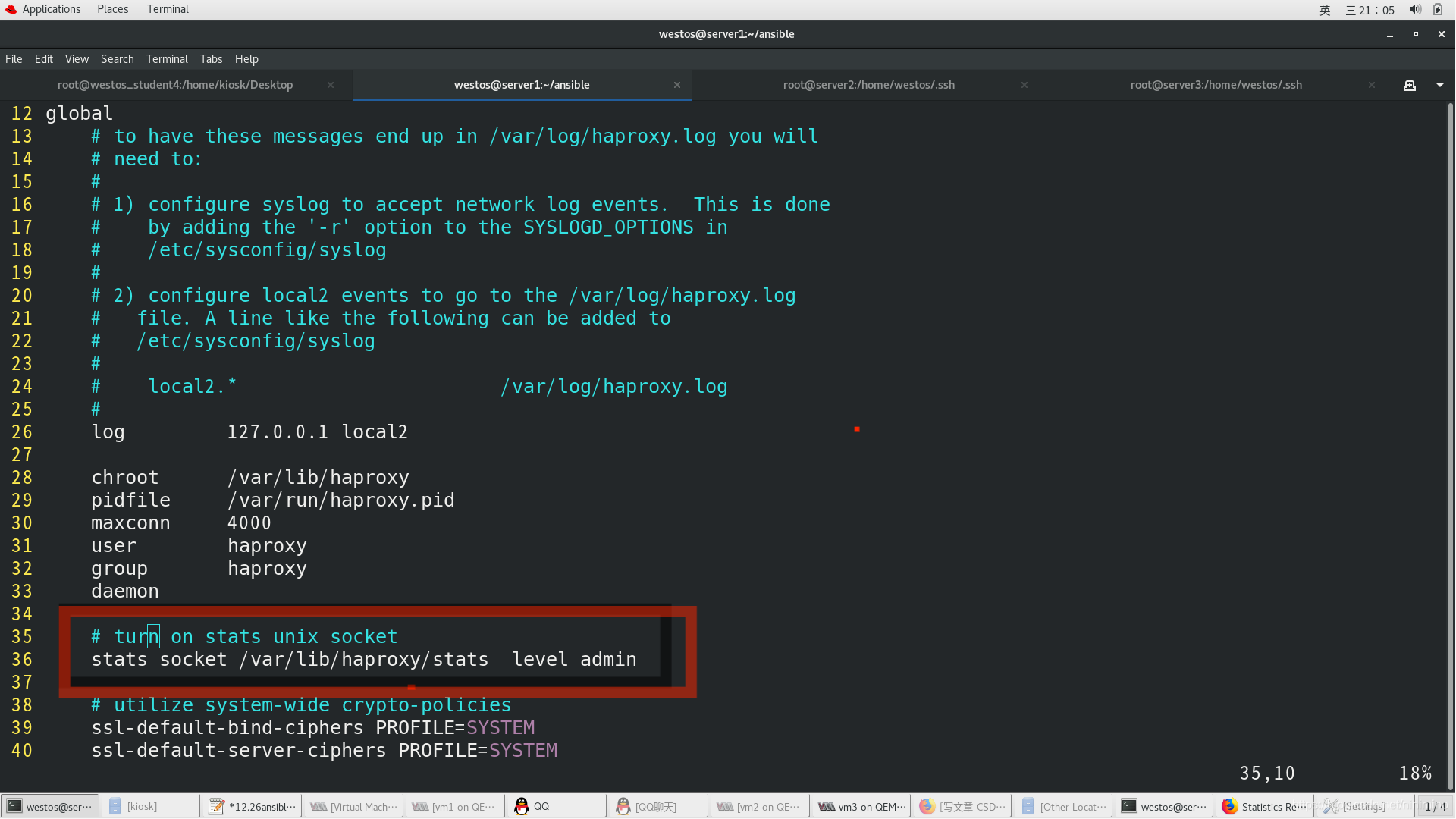Switch to second westos@ser terminal in taskbar

(x=1165, y=806)
